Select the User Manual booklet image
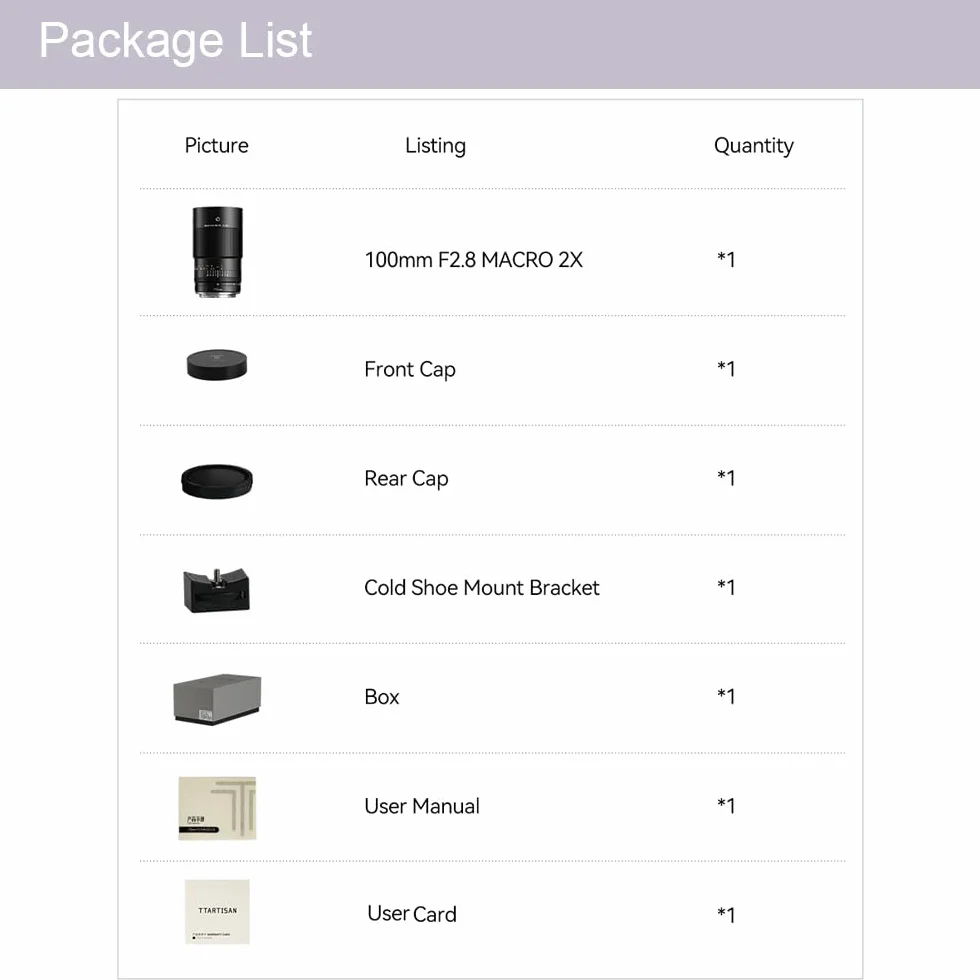The width and height of the screenshot is (980, 980). (217, 808)
